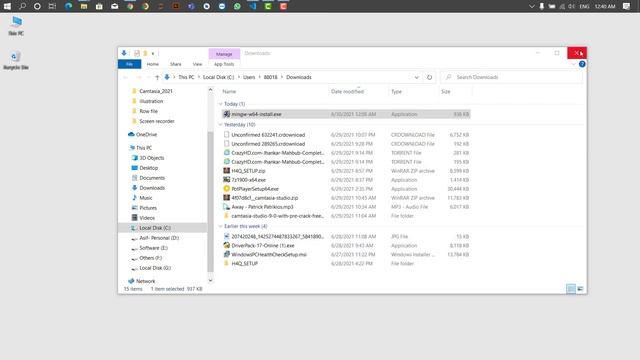Open Visual Studio Code from taskbar
The width and height of the screenshot is (640, 360).
pyautogui.click(x=253, y=6)
